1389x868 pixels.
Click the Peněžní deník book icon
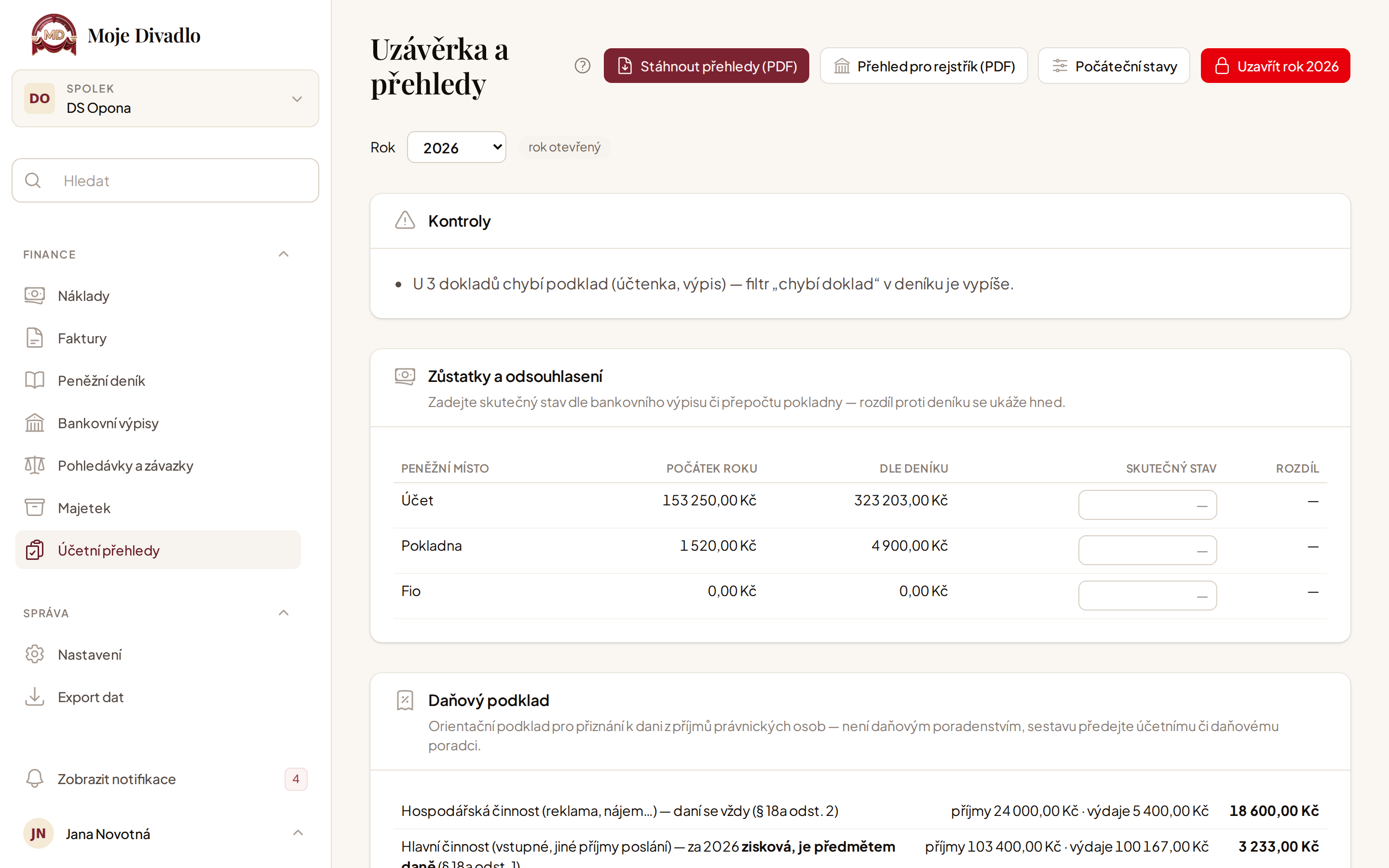pyautogui.click(x=34, y=380)
